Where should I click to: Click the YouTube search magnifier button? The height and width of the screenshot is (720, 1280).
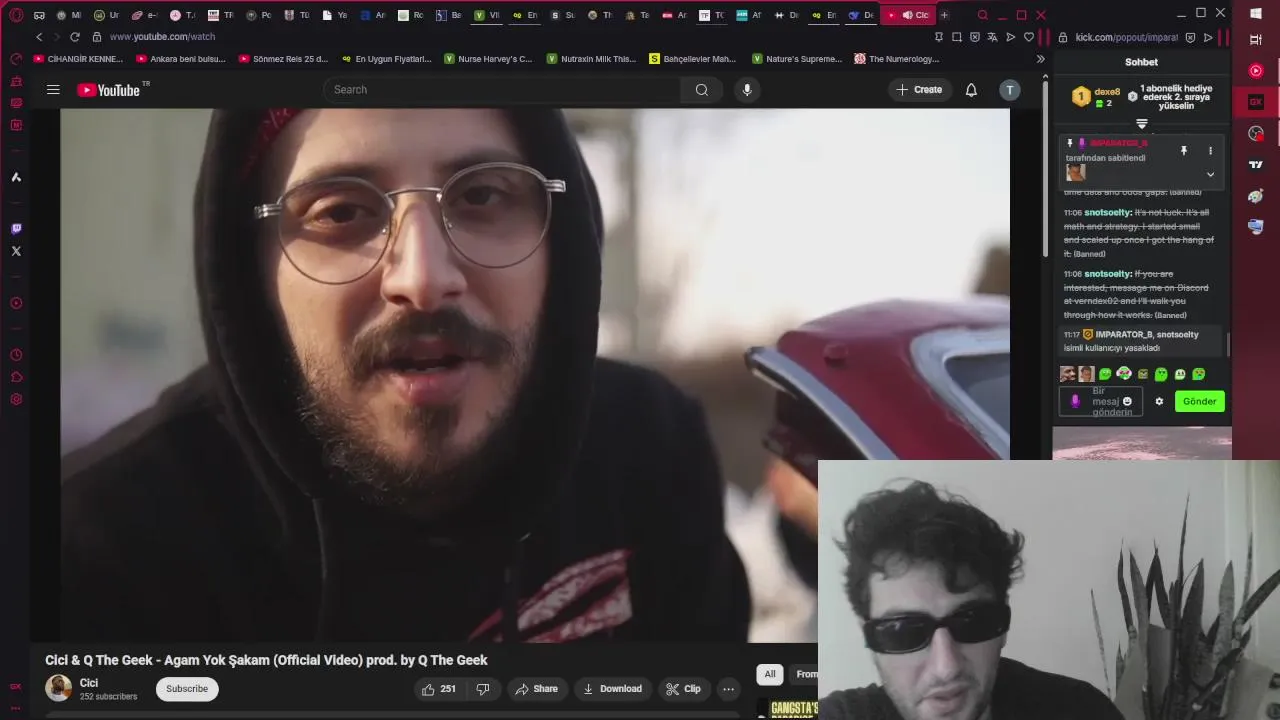[701, 90]
